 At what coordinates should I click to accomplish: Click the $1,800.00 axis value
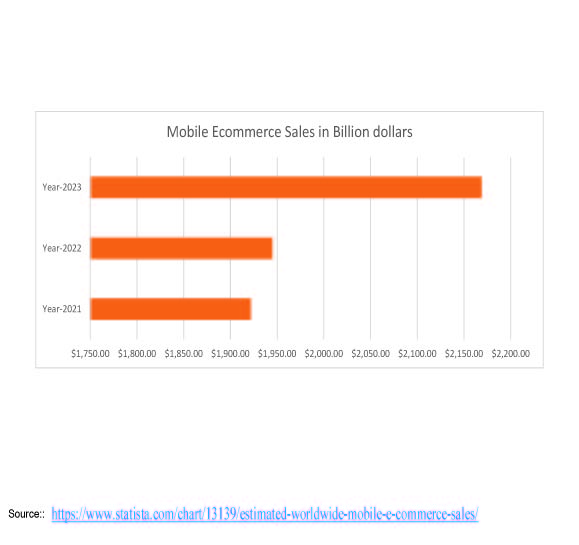pyautogui.click(x=137, y=353)
